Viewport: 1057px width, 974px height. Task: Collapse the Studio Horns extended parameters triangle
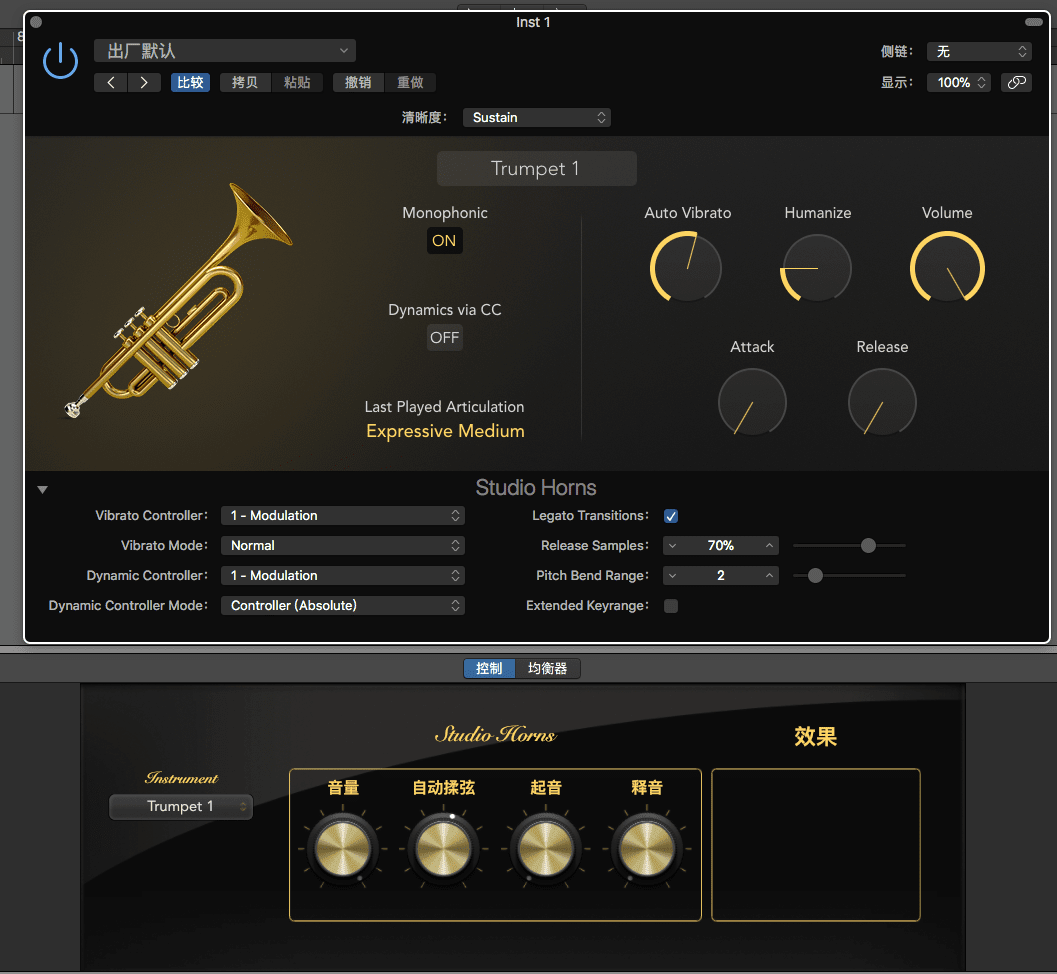42,490
